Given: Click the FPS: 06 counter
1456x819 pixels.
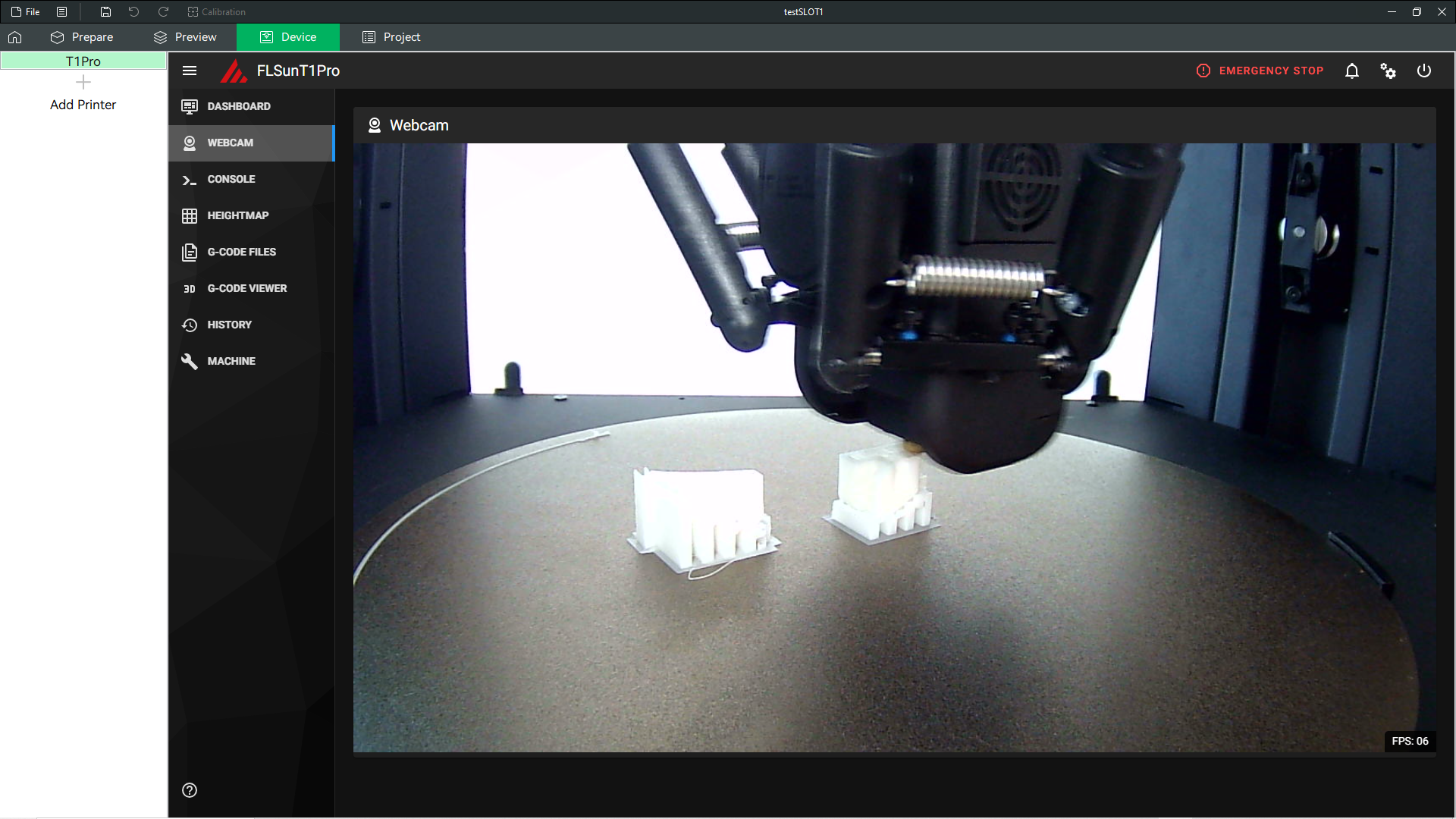Looking at the screenshot, I should tap(1410, 741).
